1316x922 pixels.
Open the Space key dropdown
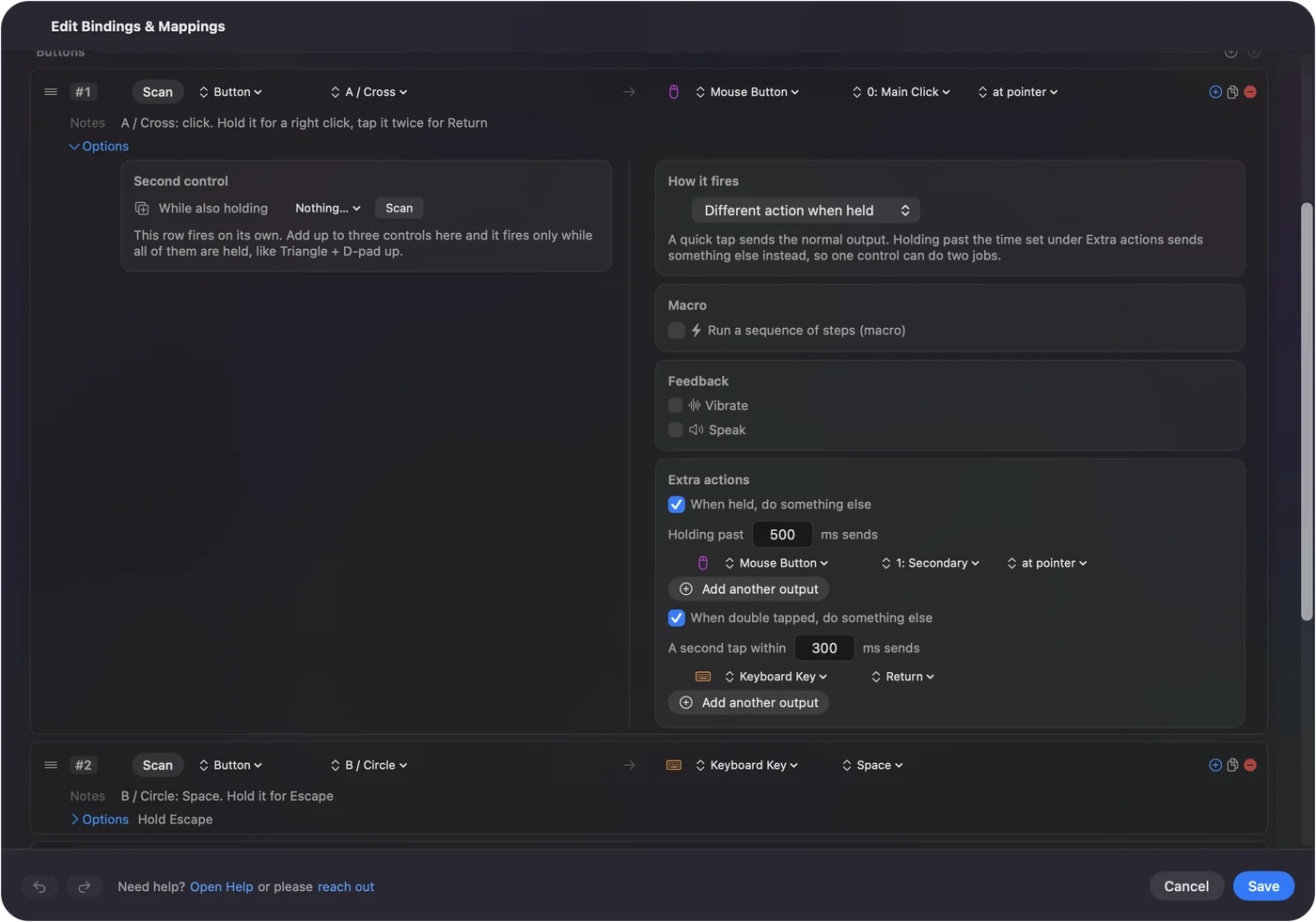pos(872,765)
